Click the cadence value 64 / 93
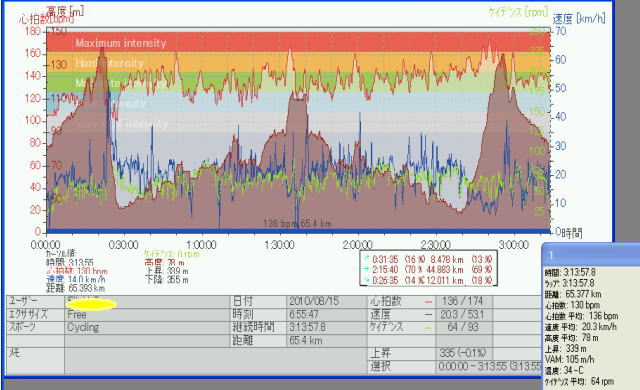This screenshot has width=640, height=390. pos(463,327)
